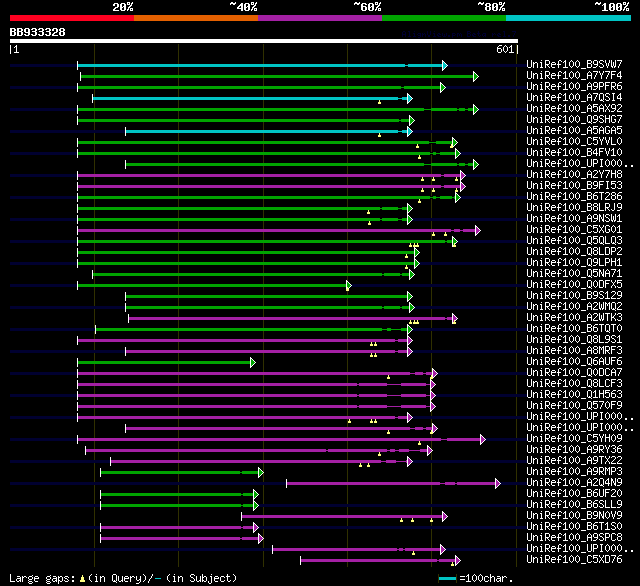The height and width of the screenshot is (586, 640).
Task: Click the purple alignment bar of UniRef100_A2Y7H8
Action: [269, 175]
